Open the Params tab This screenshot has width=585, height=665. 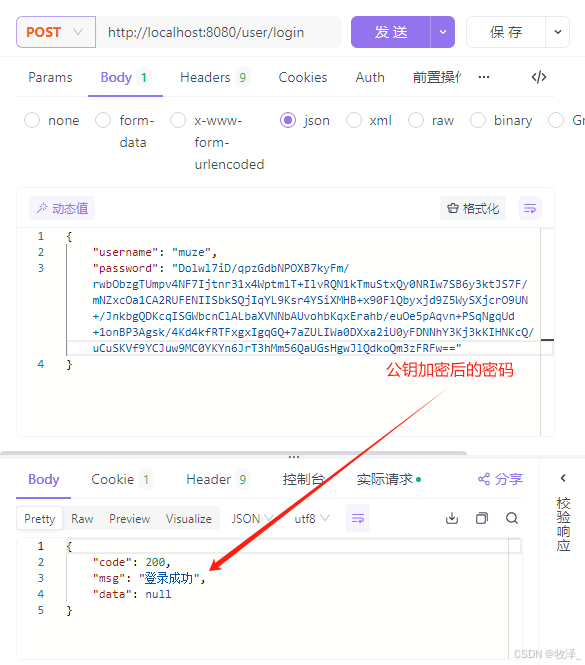(x=50, y=77)
